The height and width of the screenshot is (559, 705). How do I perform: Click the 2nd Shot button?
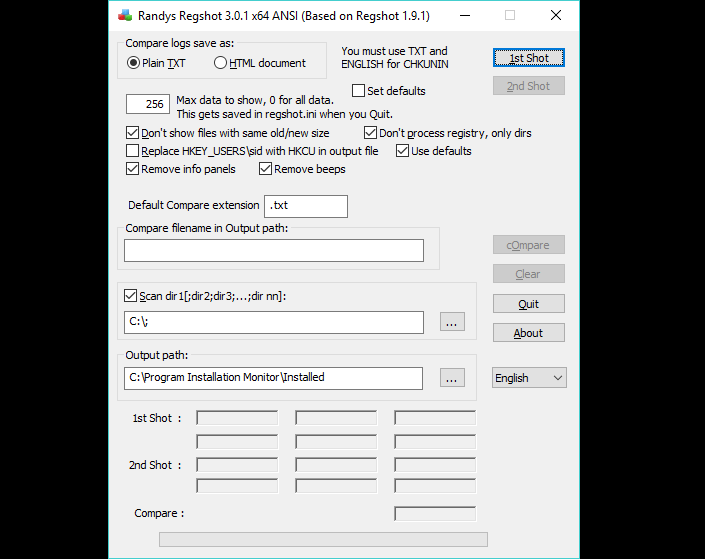tap(529, 86)
